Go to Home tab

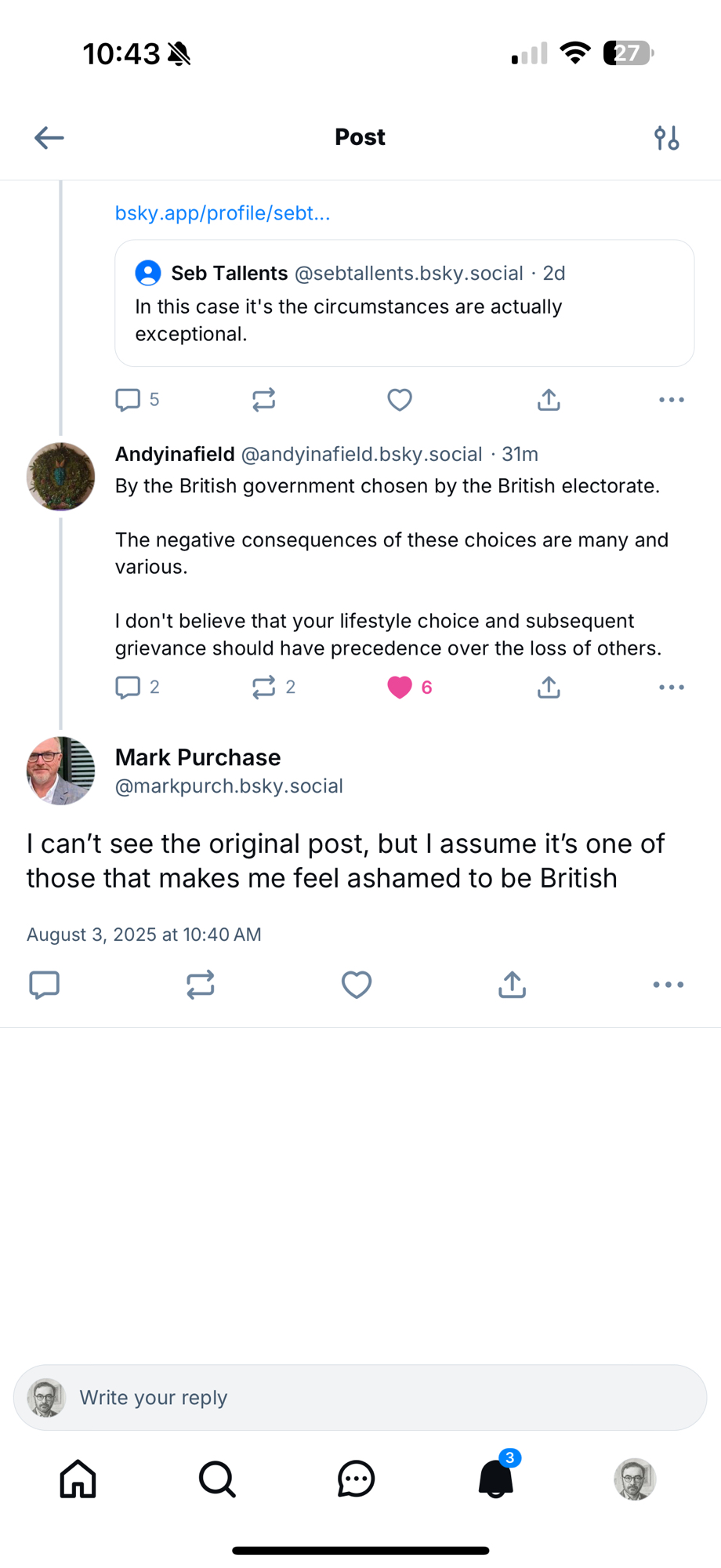pos(78,1479)
